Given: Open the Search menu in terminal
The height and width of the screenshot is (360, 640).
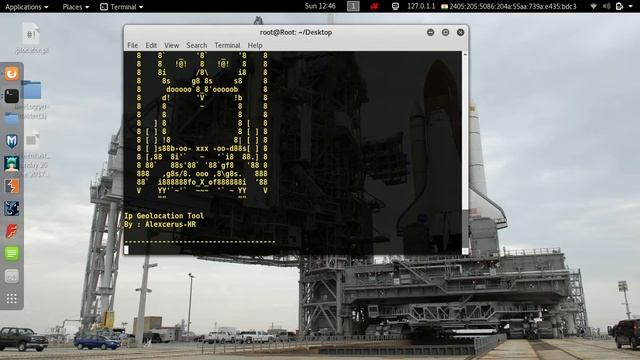Looking at the screenshot, I should pyautogui.click(x=196, y=45).
